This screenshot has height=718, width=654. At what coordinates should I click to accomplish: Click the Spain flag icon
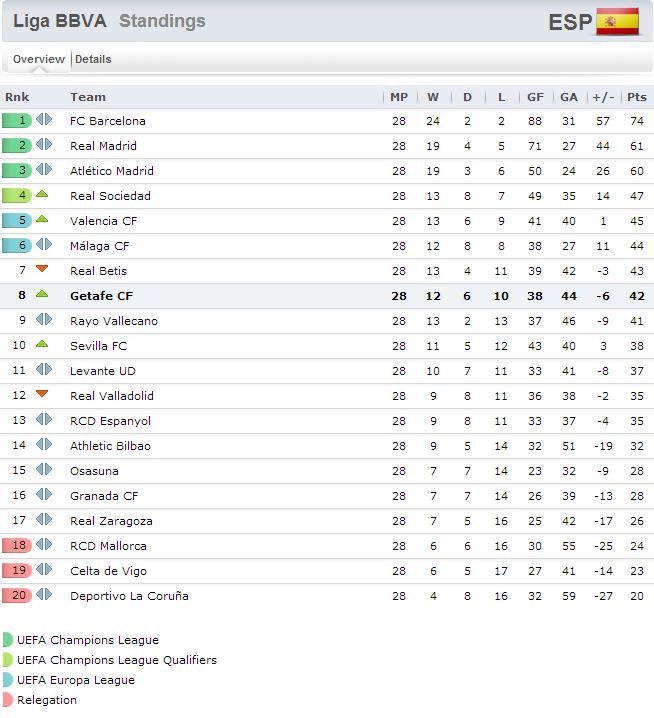pyautogui.click(x=617, y=21)
